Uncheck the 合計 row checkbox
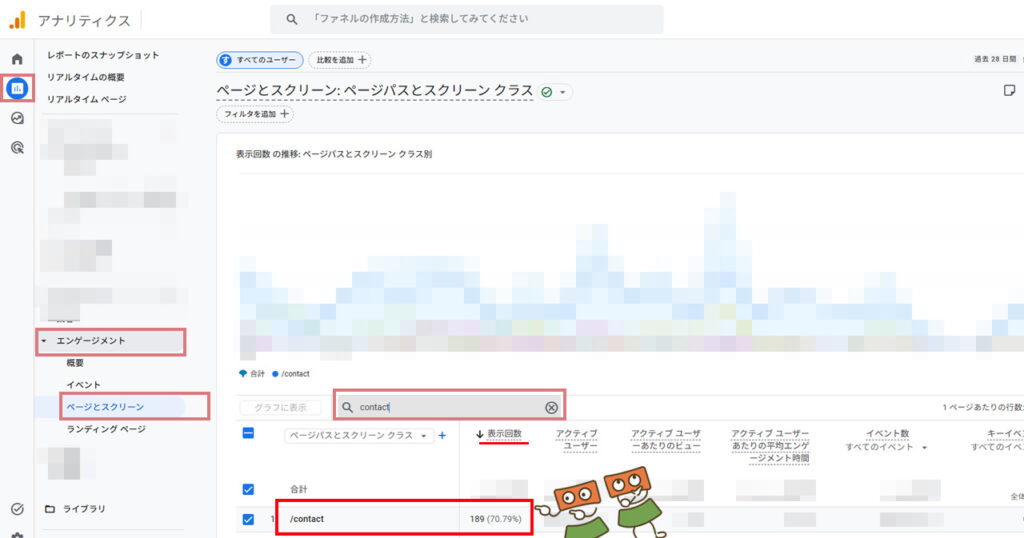This screenshot has width=1024, height=538. point(248,489)
